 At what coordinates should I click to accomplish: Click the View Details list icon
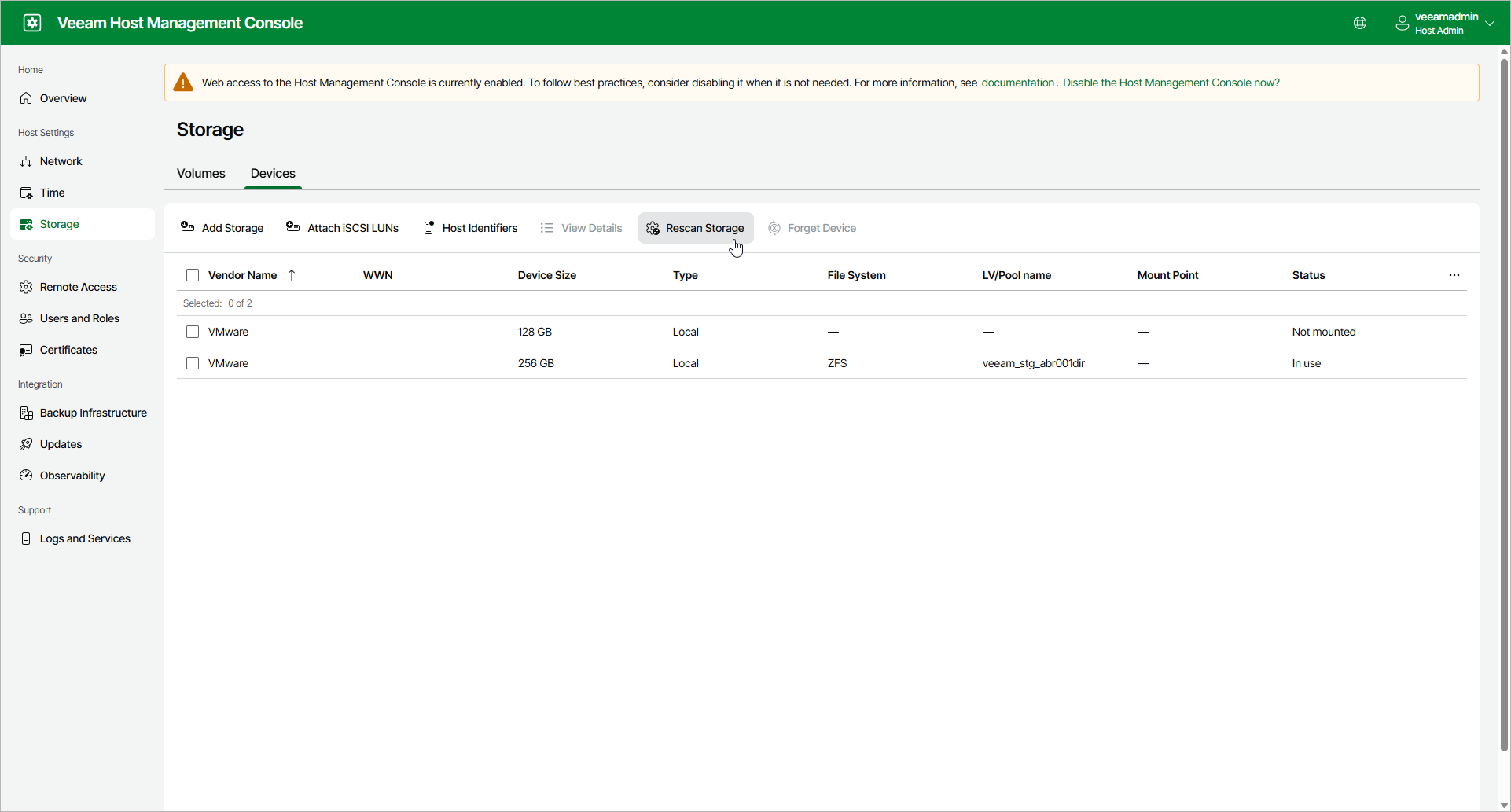547,228
